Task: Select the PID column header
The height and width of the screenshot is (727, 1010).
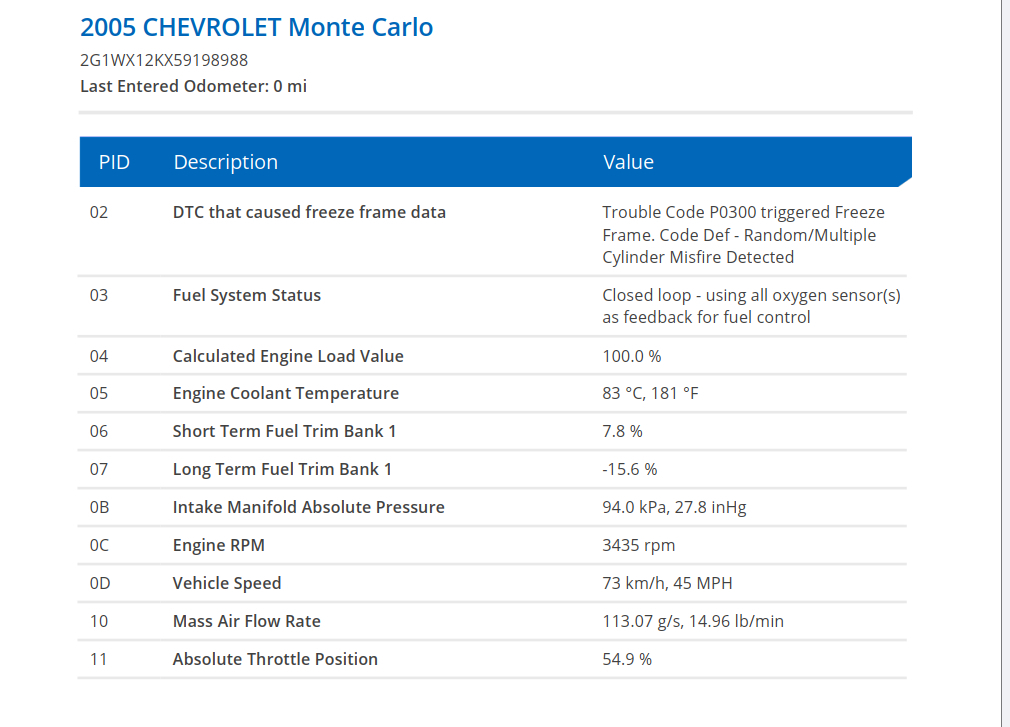Action: coord(114,162)
